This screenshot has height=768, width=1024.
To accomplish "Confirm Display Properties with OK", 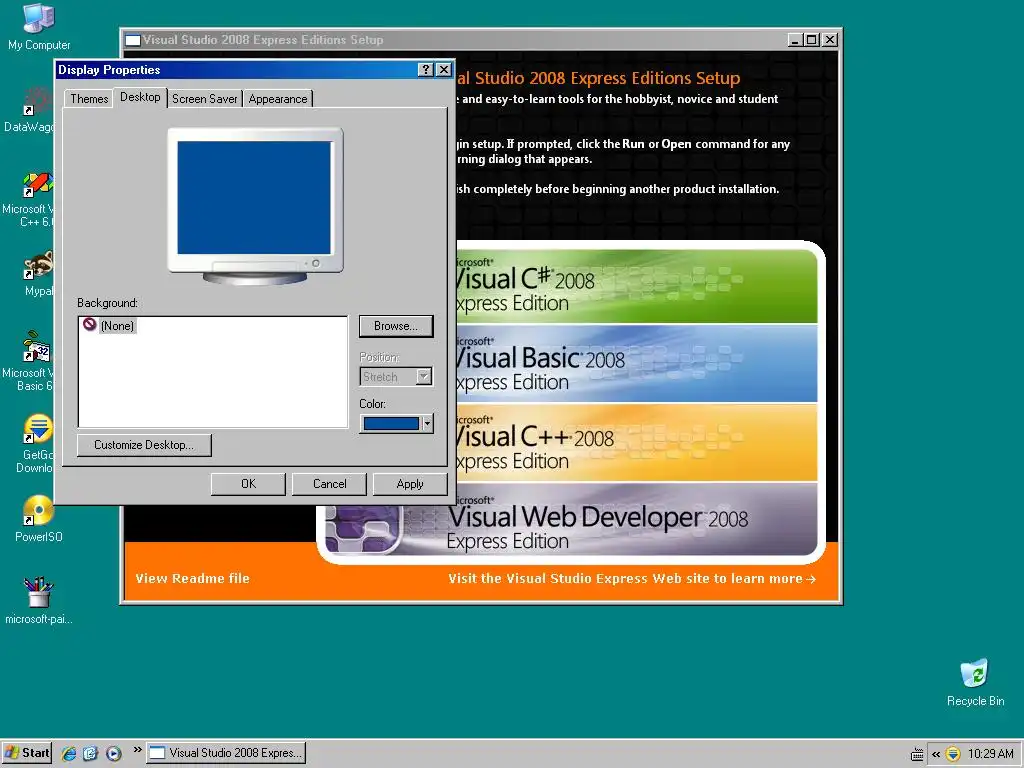I will pyautogui.click(x=248, y=484).
